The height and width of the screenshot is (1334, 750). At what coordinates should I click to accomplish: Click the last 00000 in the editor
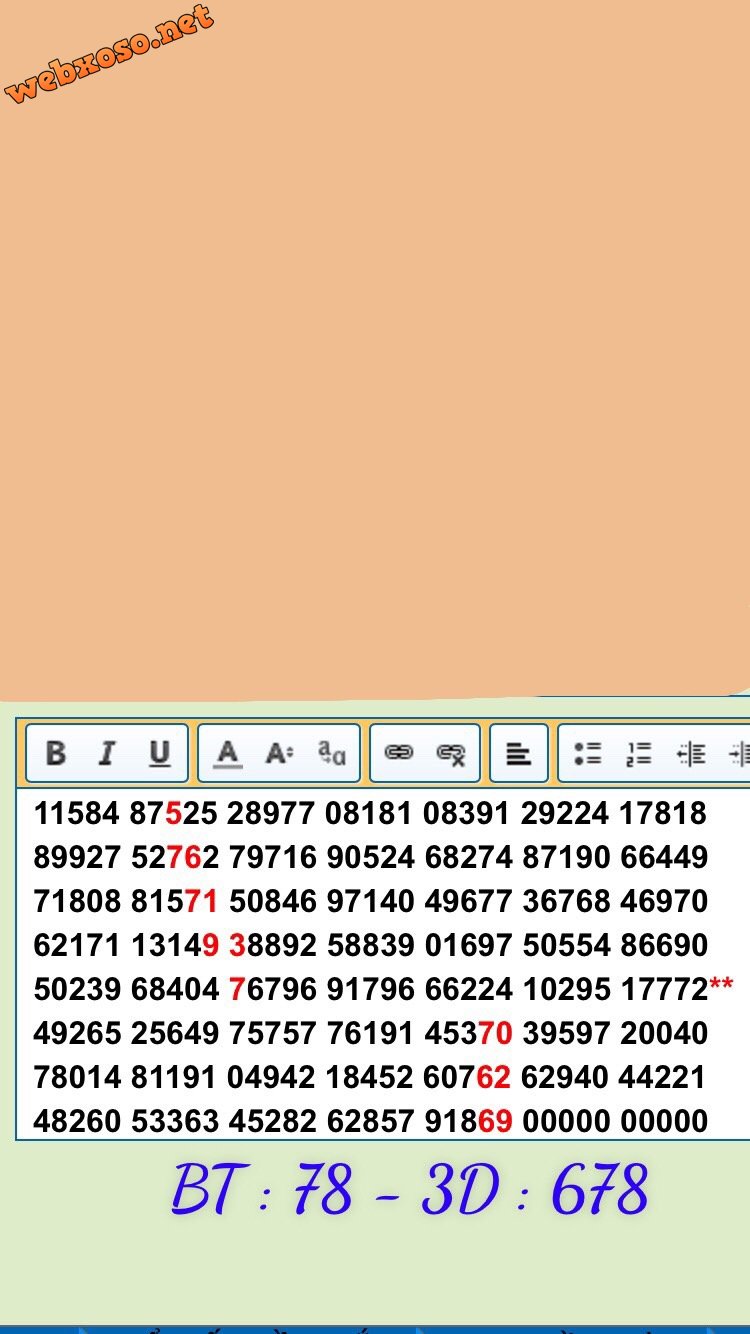(x=664, y=1121)
